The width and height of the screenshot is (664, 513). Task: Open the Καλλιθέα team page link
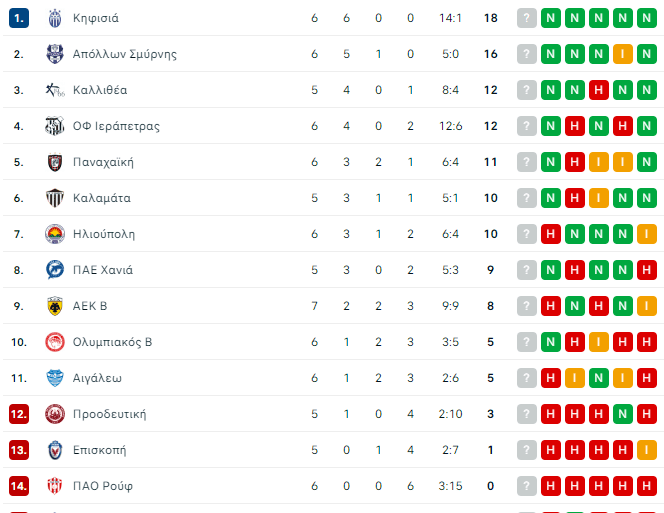point(99,90)
